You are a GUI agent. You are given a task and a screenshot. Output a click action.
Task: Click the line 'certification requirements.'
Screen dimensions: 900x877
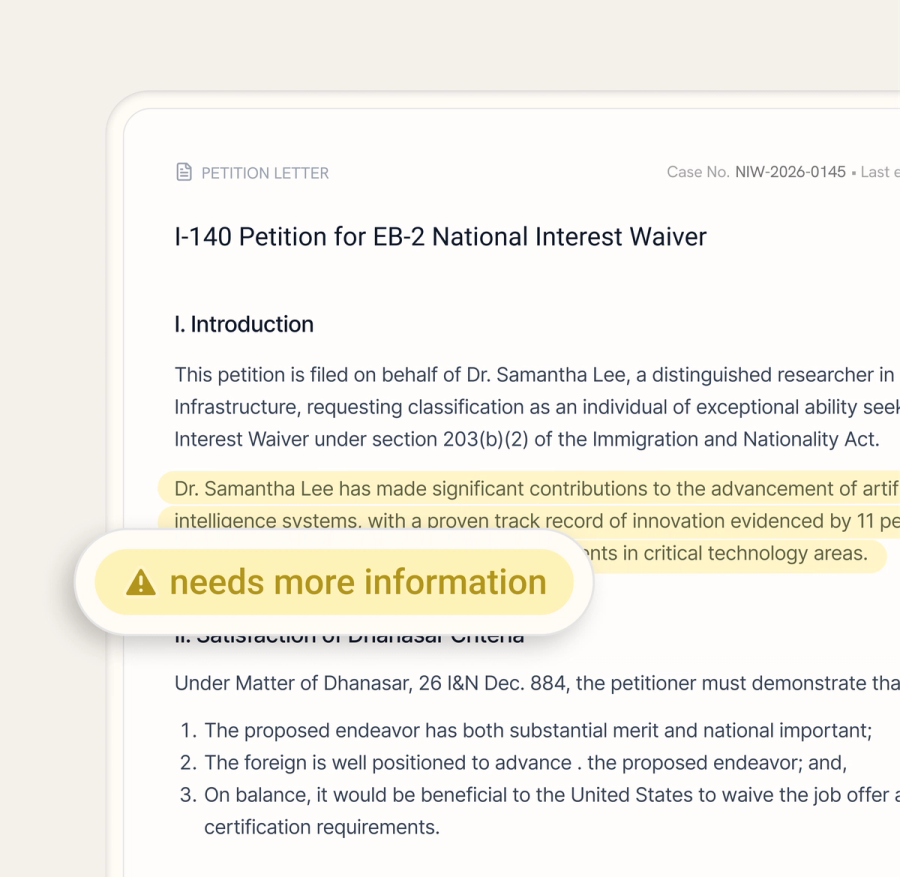[322, 826]
